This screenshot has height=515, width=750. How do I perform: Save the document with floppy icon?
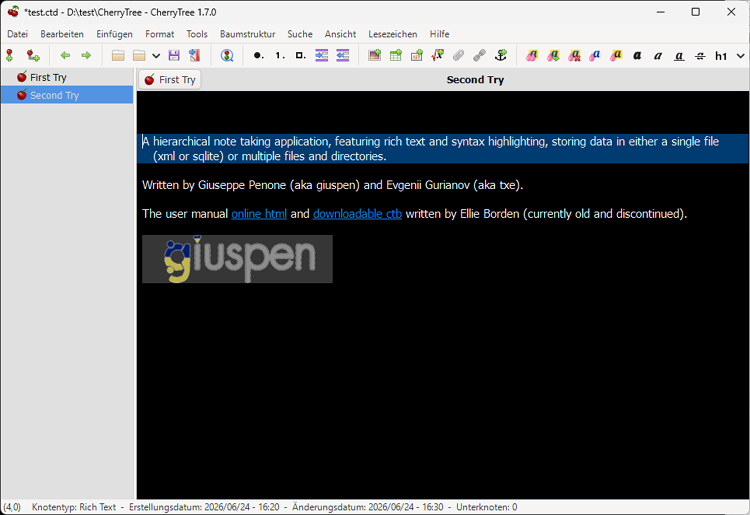[x=174, y=55]
